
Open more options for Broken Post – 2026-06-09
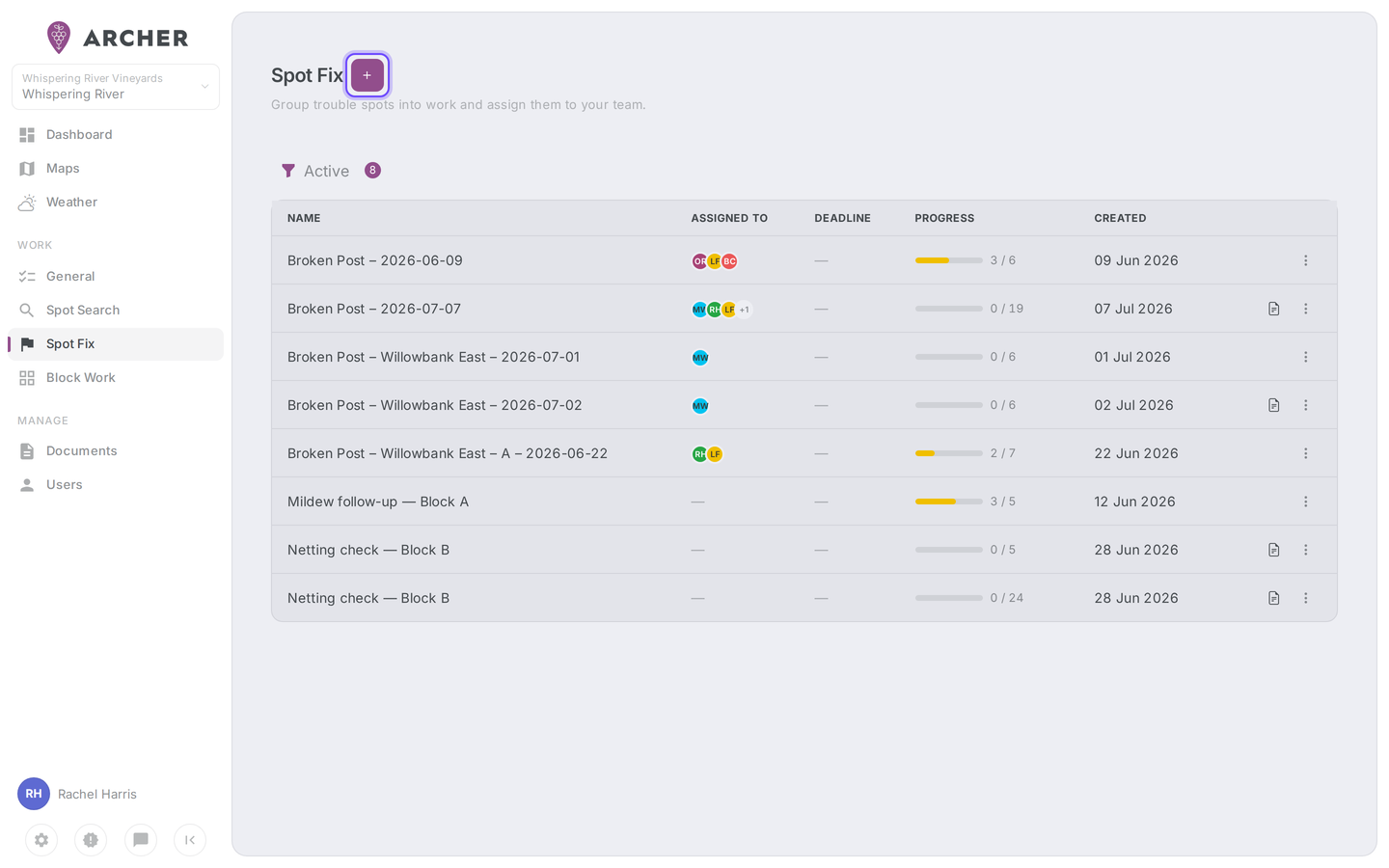coord(1306,260)
